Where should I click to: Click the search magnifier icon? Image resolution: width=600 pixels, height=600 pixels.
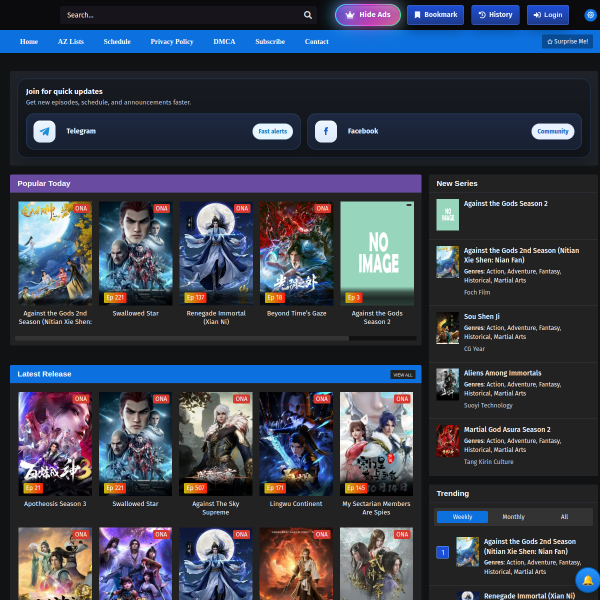tap(308, 15)
